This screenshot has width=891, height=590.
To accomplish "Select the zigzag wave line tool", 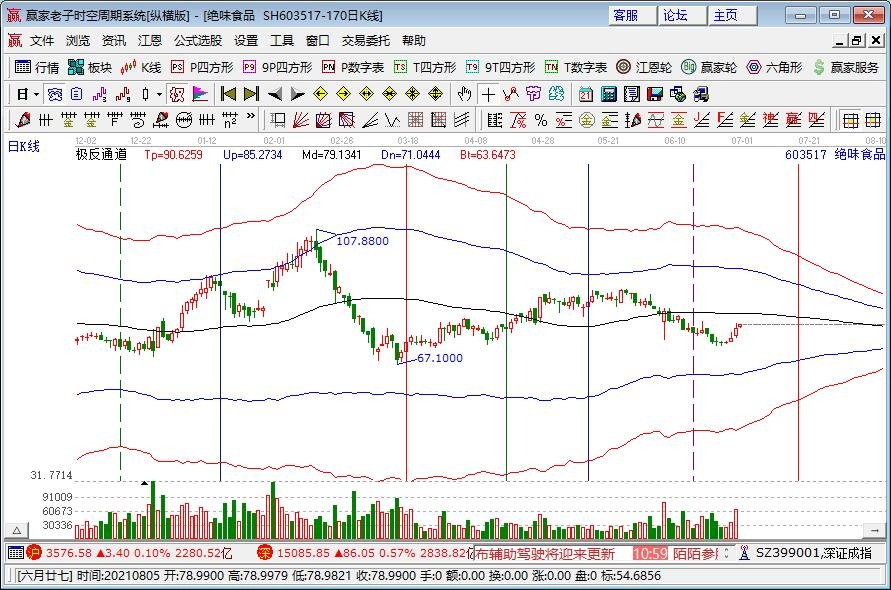I will [393, 121].
